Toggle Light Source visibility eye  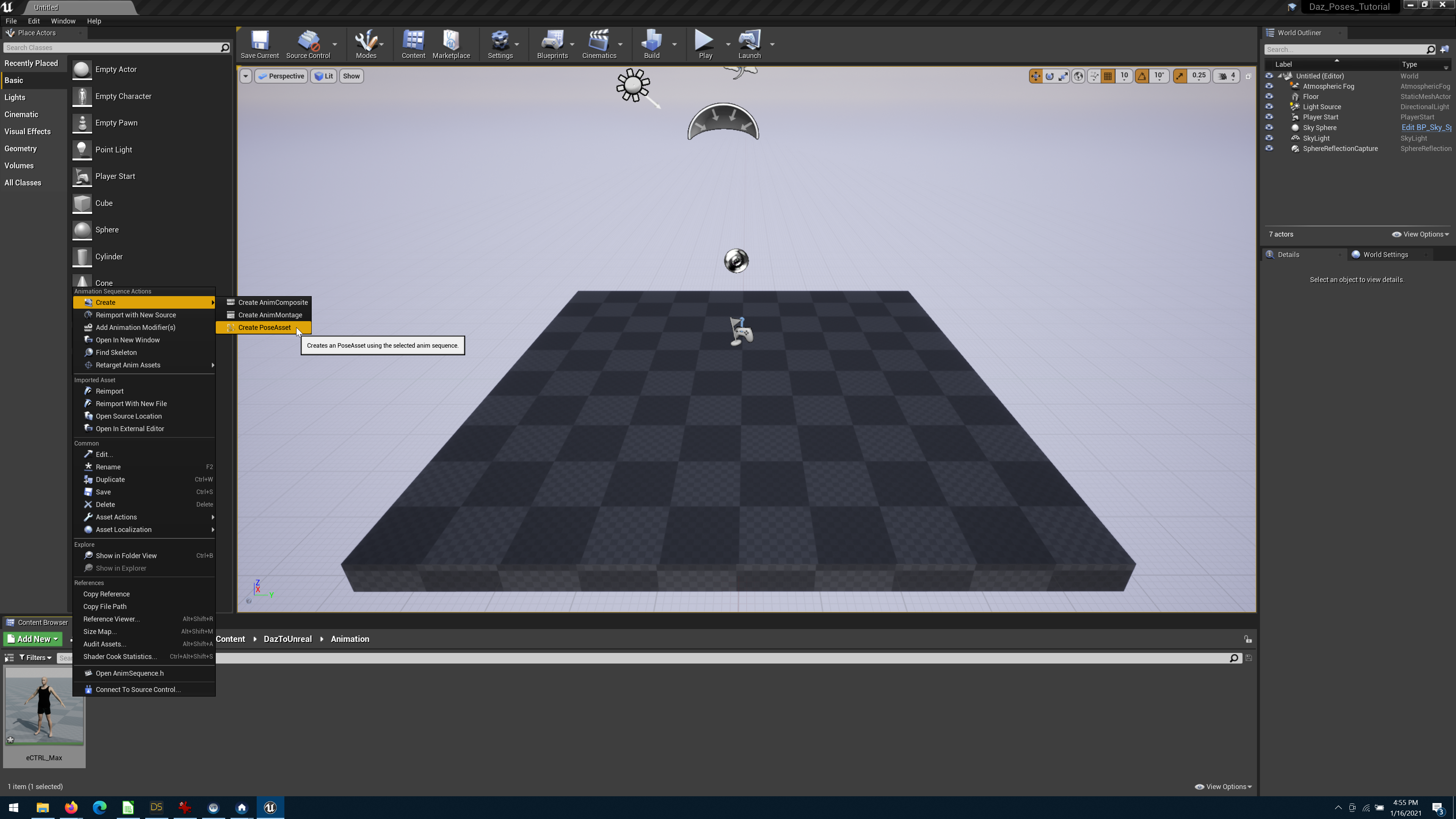(1269, 107)
